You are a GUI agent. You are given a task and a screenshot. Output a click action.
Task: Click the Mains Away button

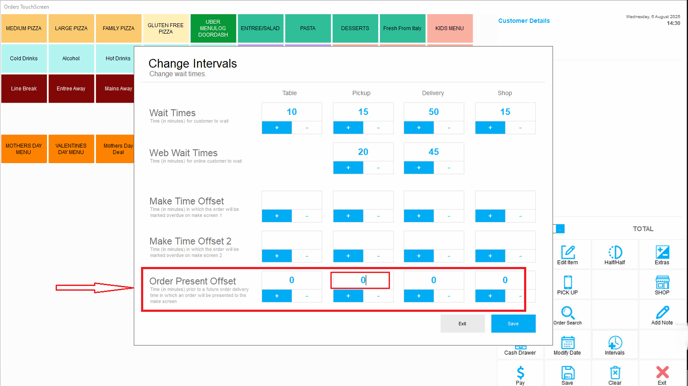115,89
